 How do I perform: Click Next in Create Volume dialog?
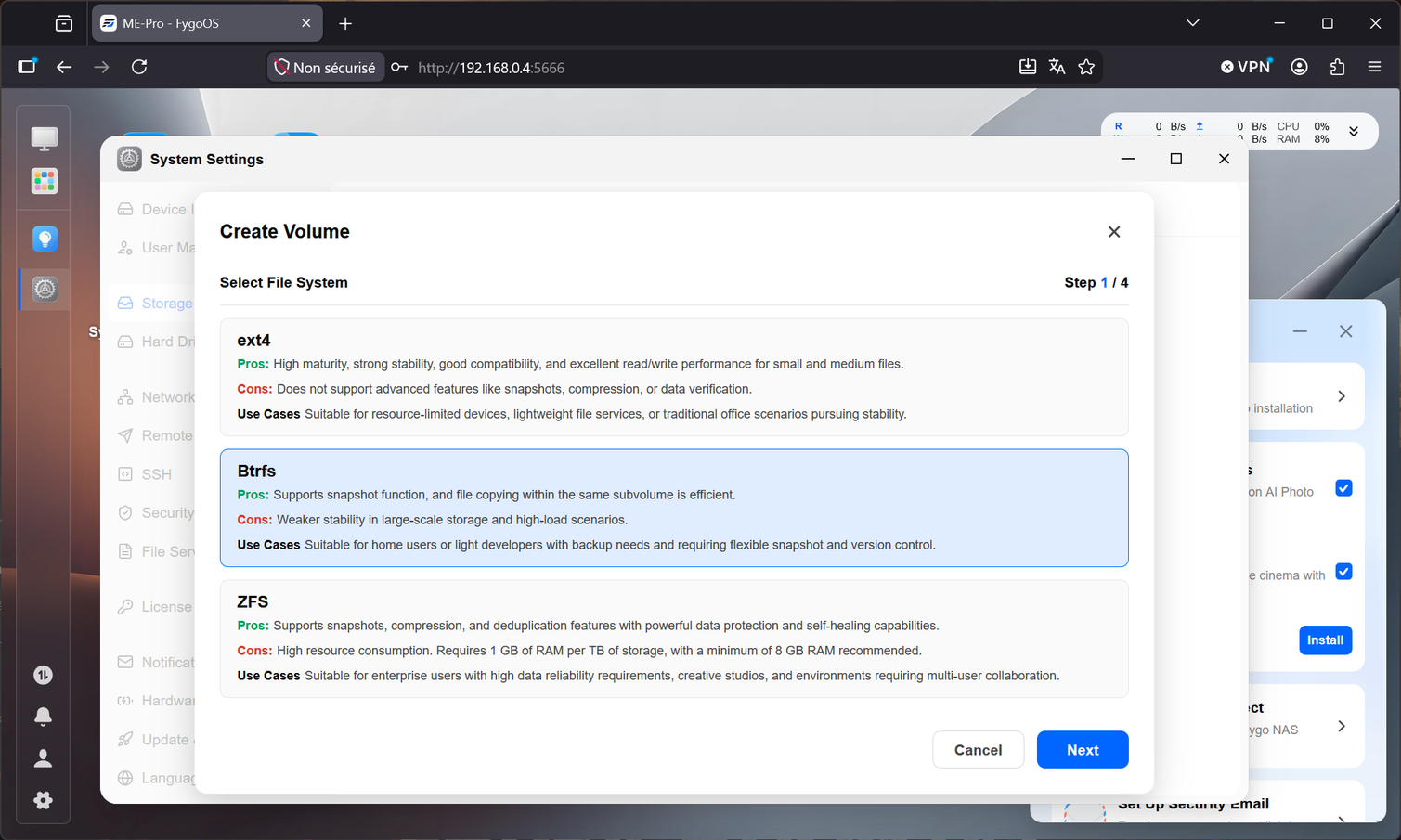click(1083, 750)
